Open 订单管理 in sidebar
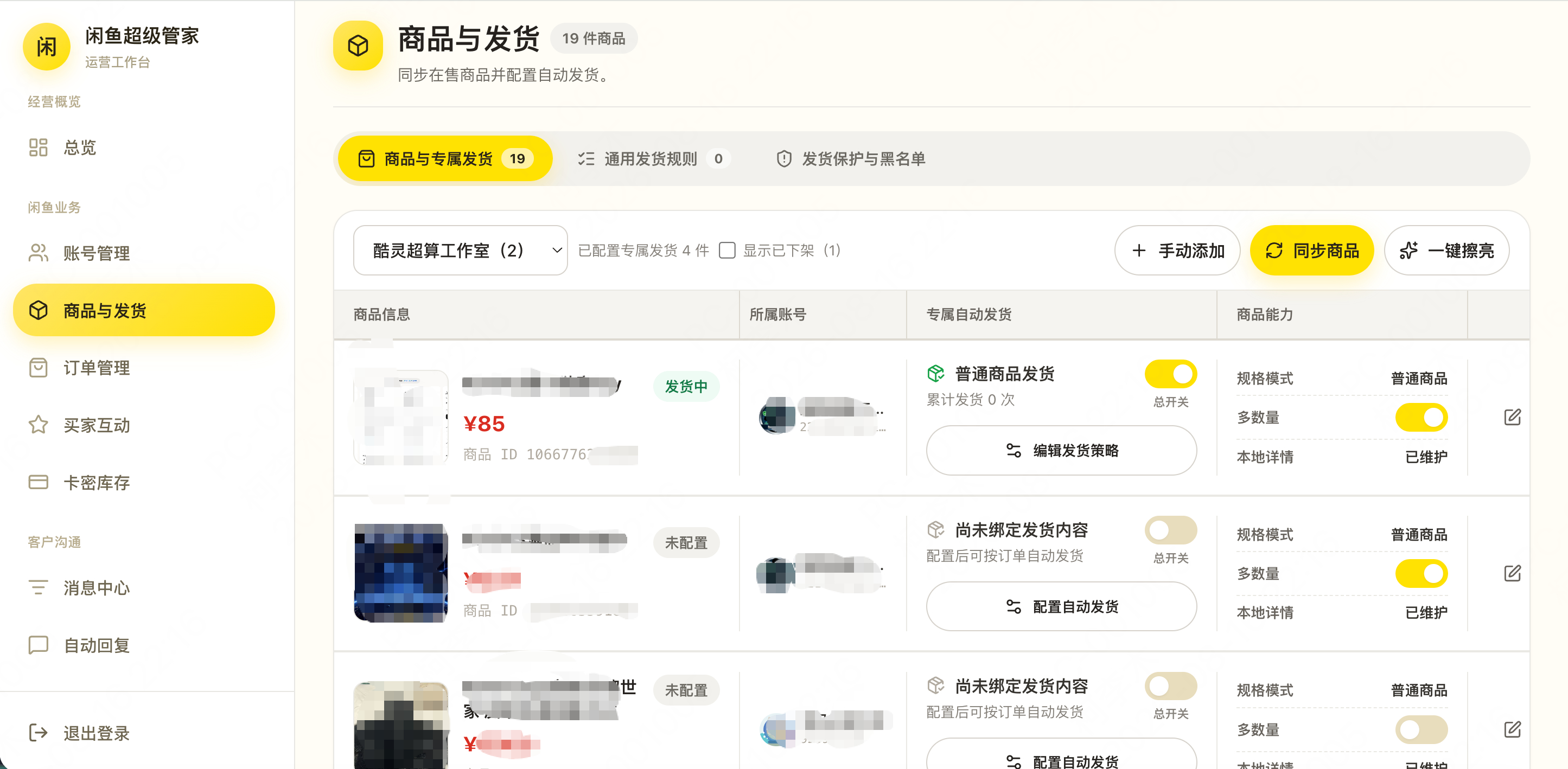The height and width of the screenshot is (769, 1568). coord(144,368)
